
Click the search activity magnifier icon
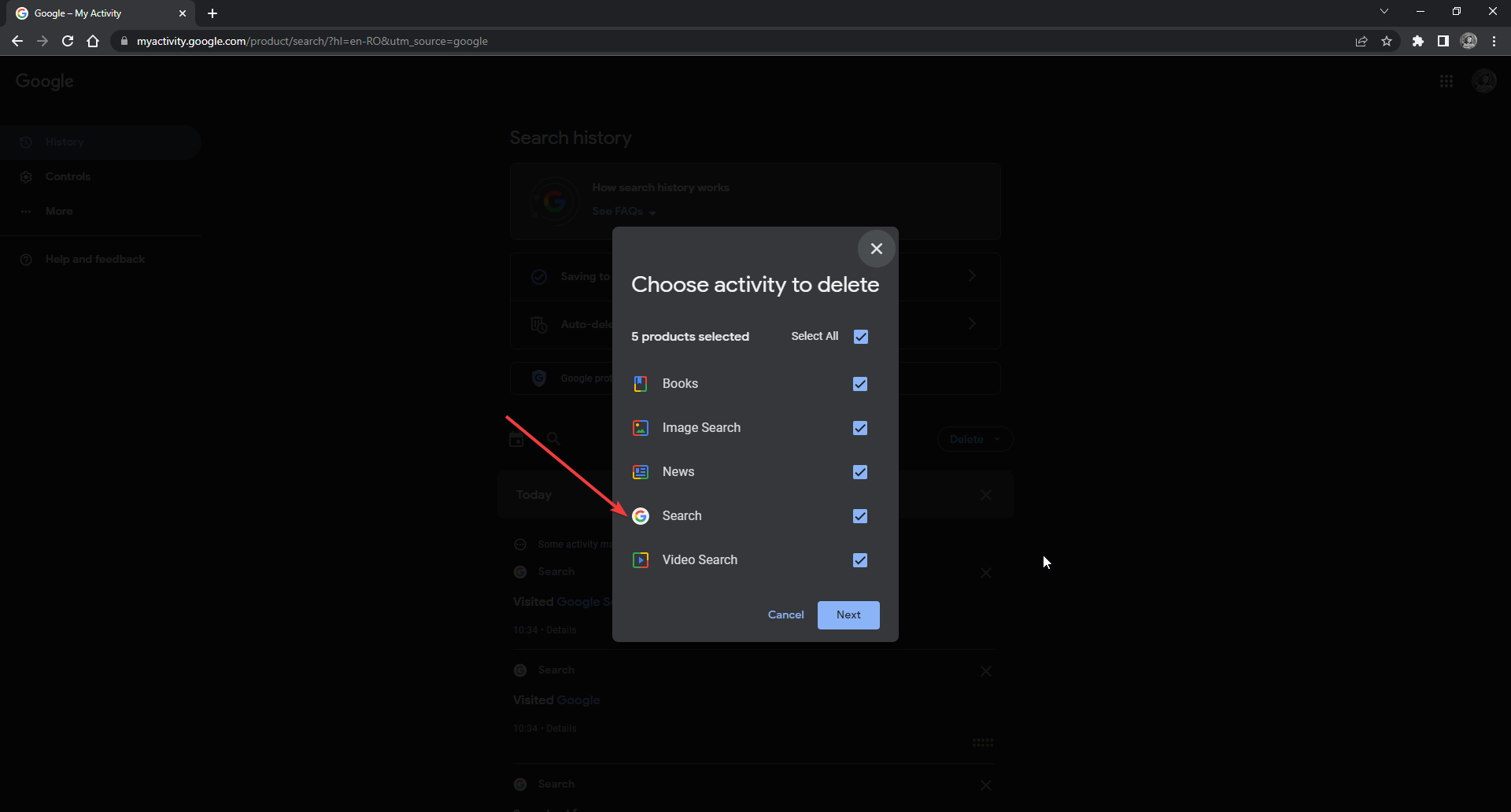(553, 439)
